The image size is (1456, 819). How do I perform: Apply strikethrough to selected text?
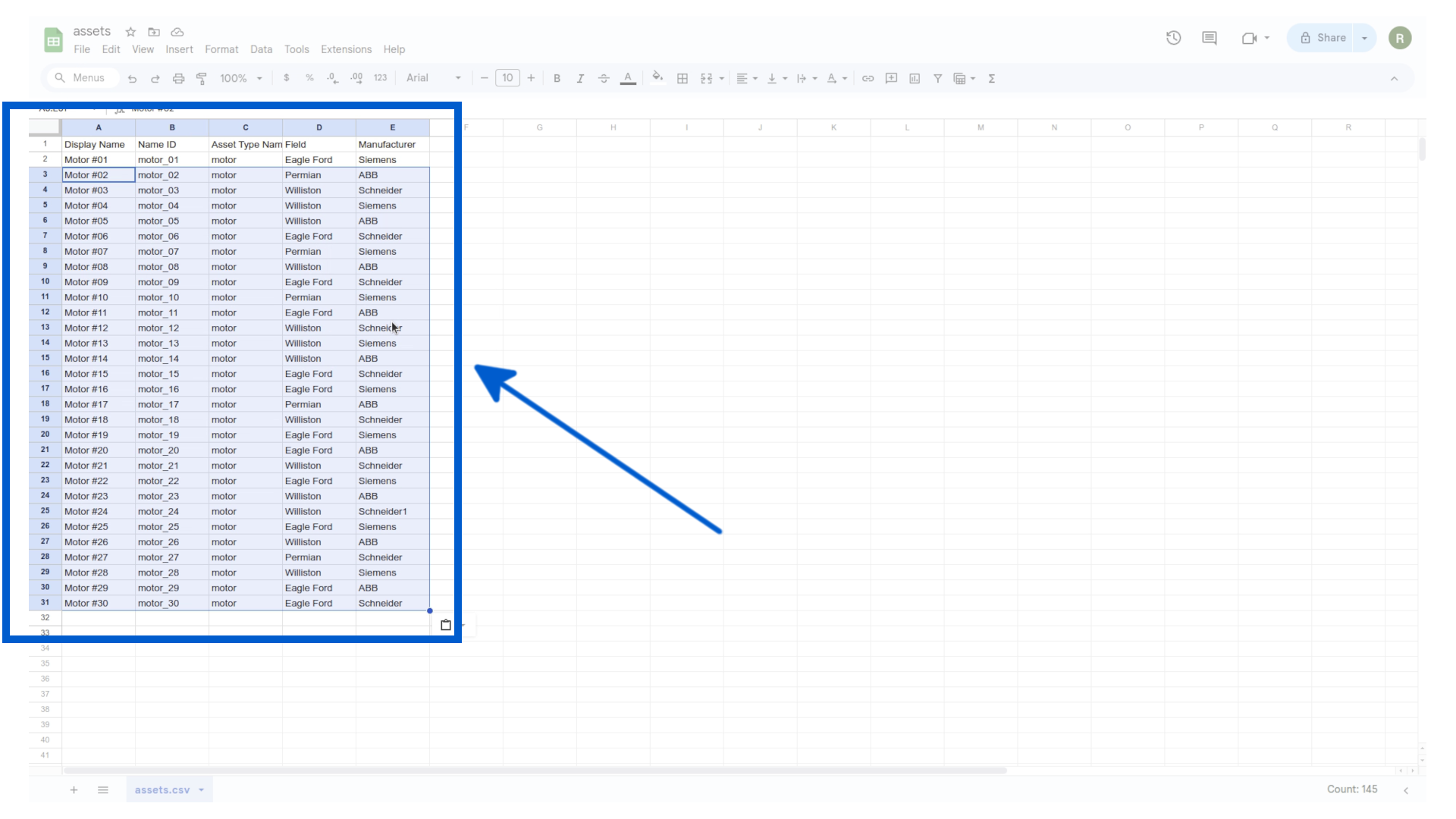tap(604, 78)
